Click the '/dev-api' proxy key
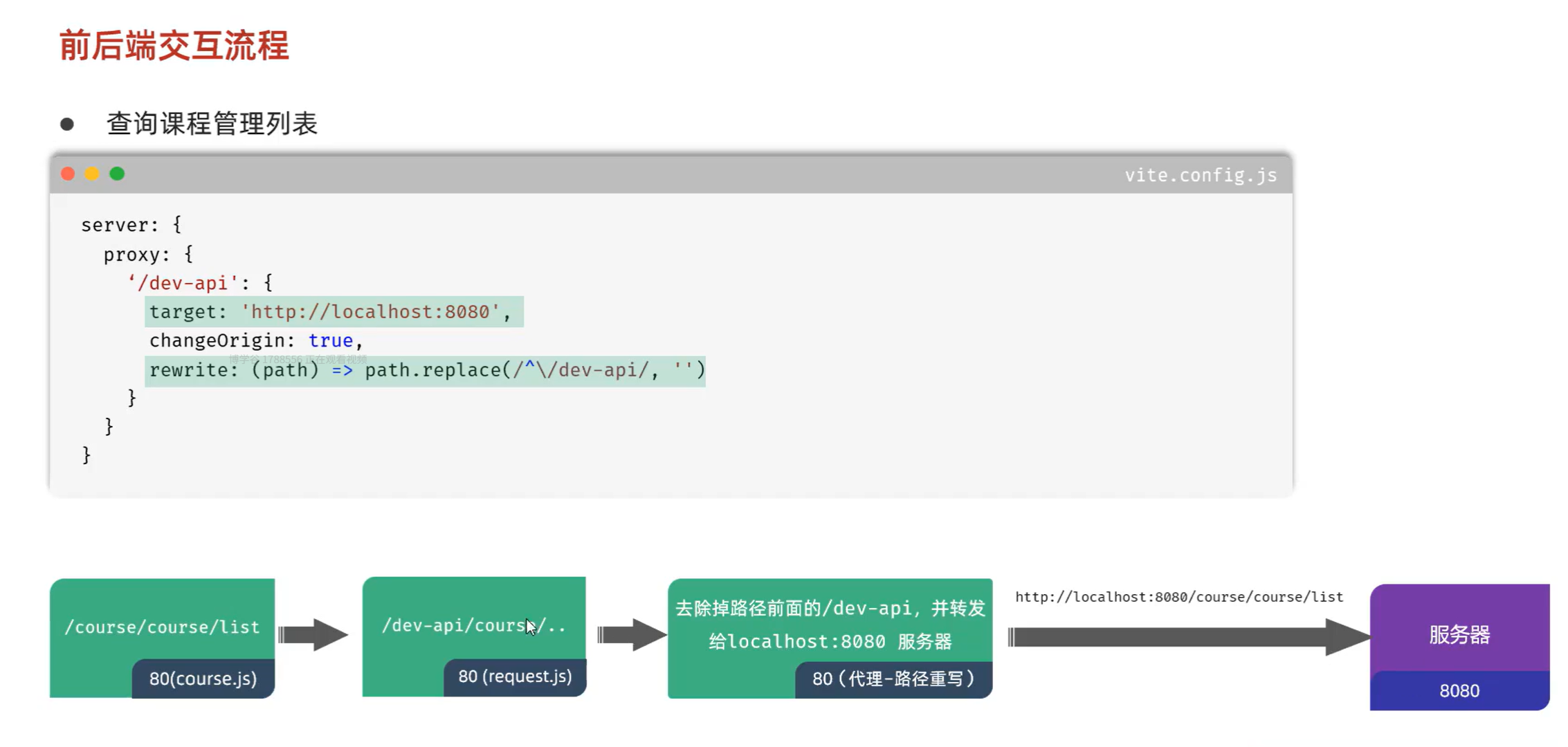The image size is (1568, 747). (183, 283)
